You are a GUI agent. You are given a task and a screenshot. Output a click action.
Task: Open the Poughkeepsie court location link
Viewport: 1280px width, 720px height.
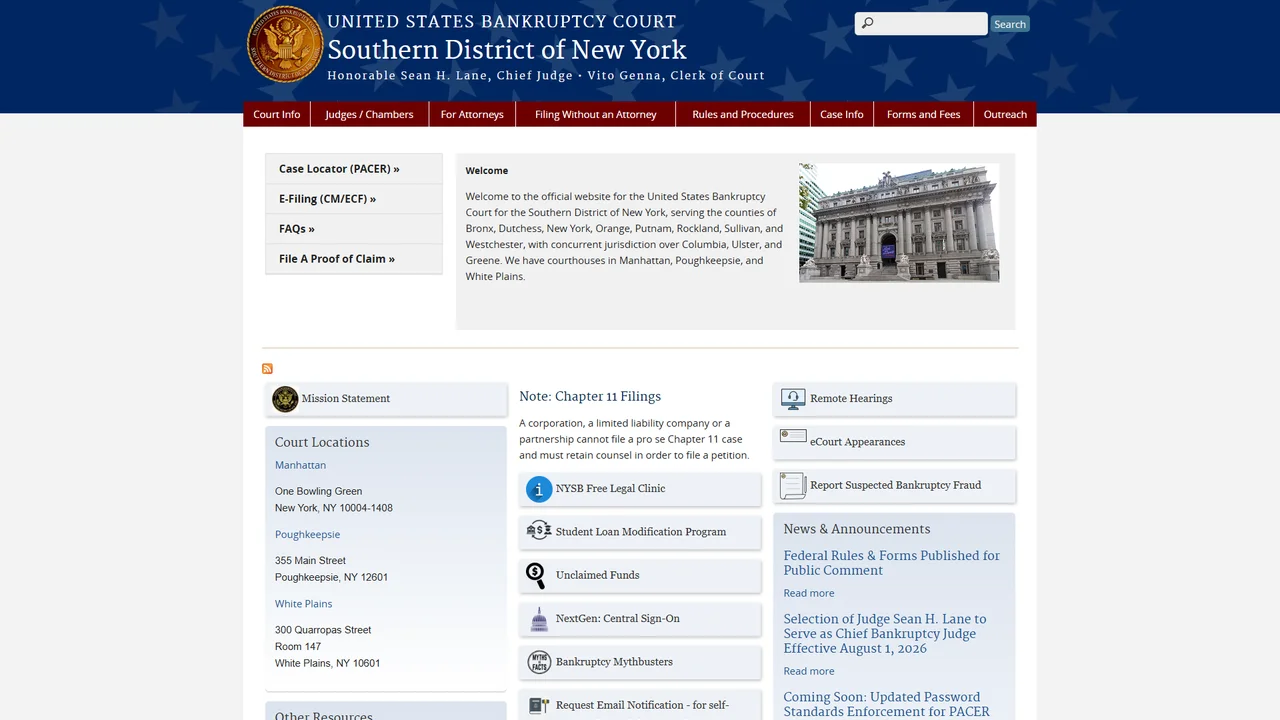point(307,535)
